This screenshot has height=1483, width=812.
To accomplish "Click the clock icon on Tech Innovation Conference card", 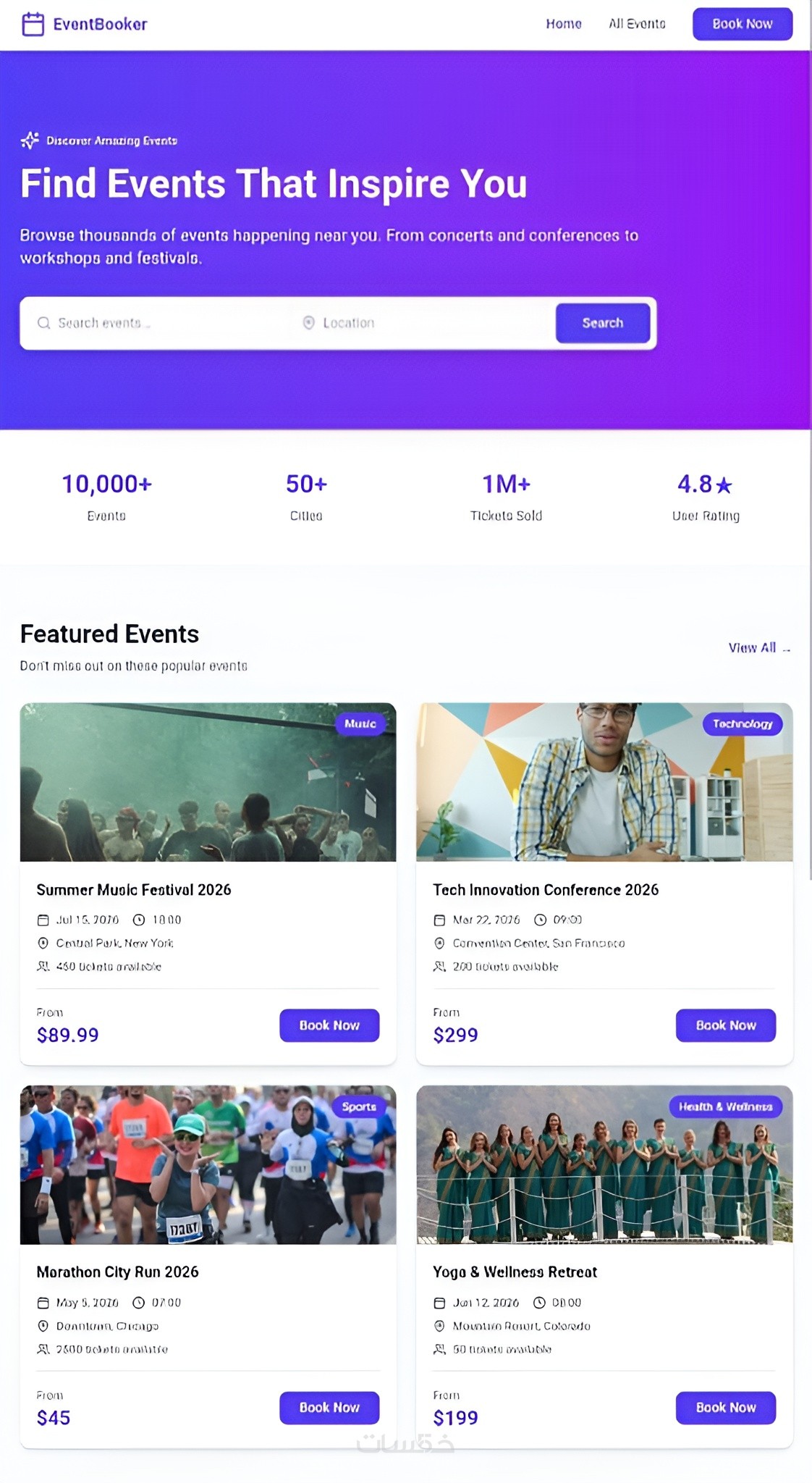I will pos(540,920).
